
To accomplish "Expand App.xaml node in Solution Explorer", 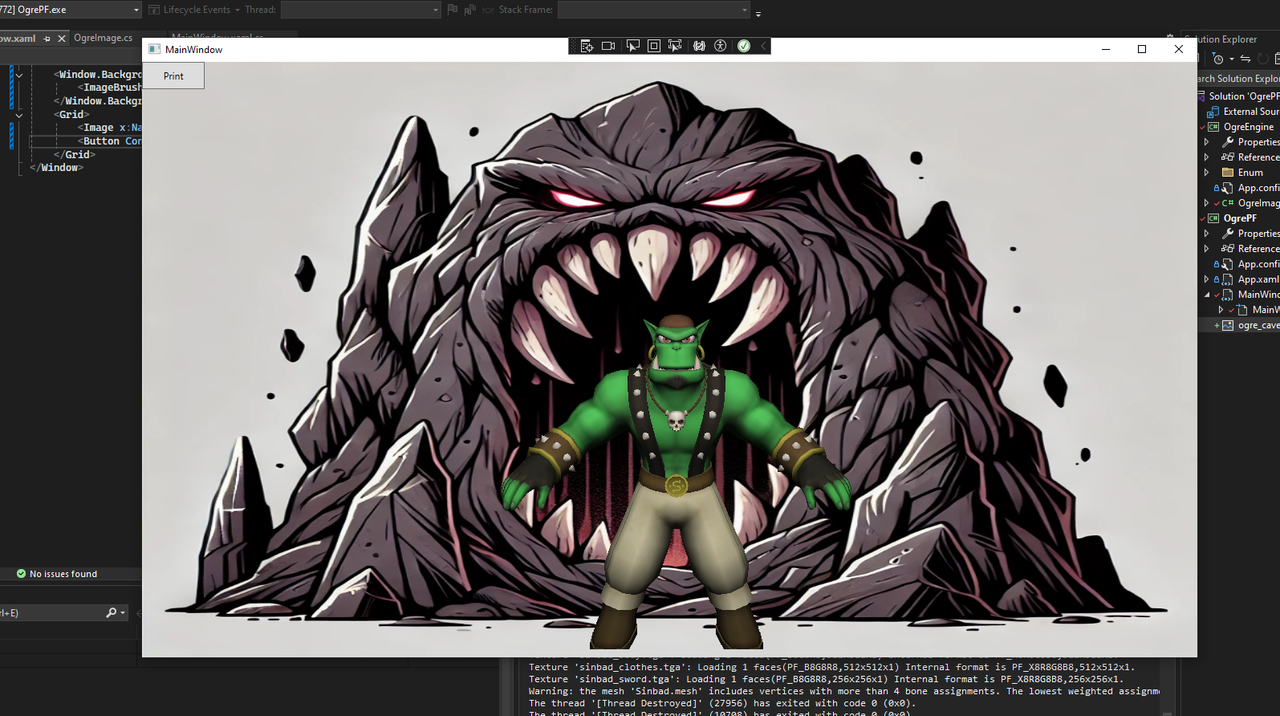I will 1206,279.
